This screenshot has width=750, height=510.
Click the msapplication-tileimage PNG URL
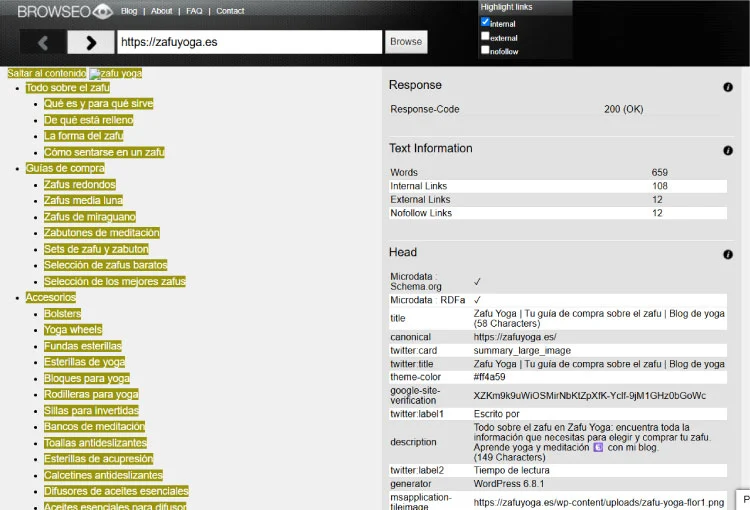pyautogui.click(x=599, y=502)
